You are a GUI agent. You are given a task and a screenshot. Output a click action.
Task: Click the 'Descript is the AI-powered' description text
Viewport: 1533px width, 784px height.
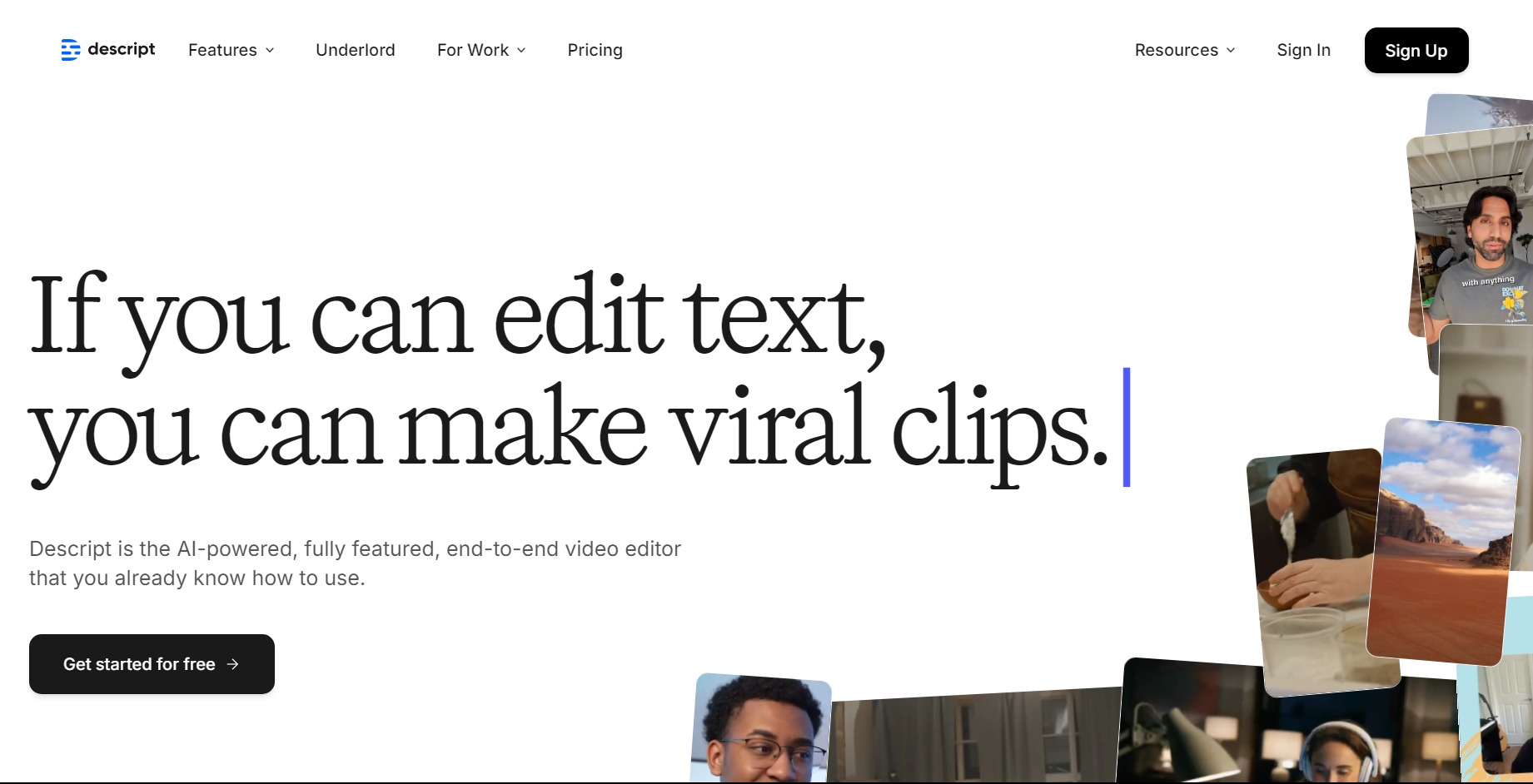[x=355, y=563]
